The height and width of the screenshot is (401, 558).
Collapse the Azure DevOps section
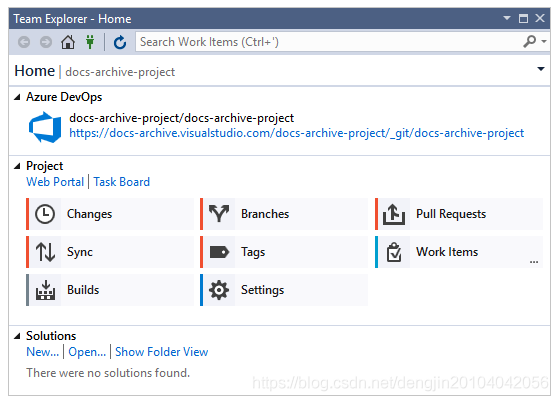pos(17,97)
